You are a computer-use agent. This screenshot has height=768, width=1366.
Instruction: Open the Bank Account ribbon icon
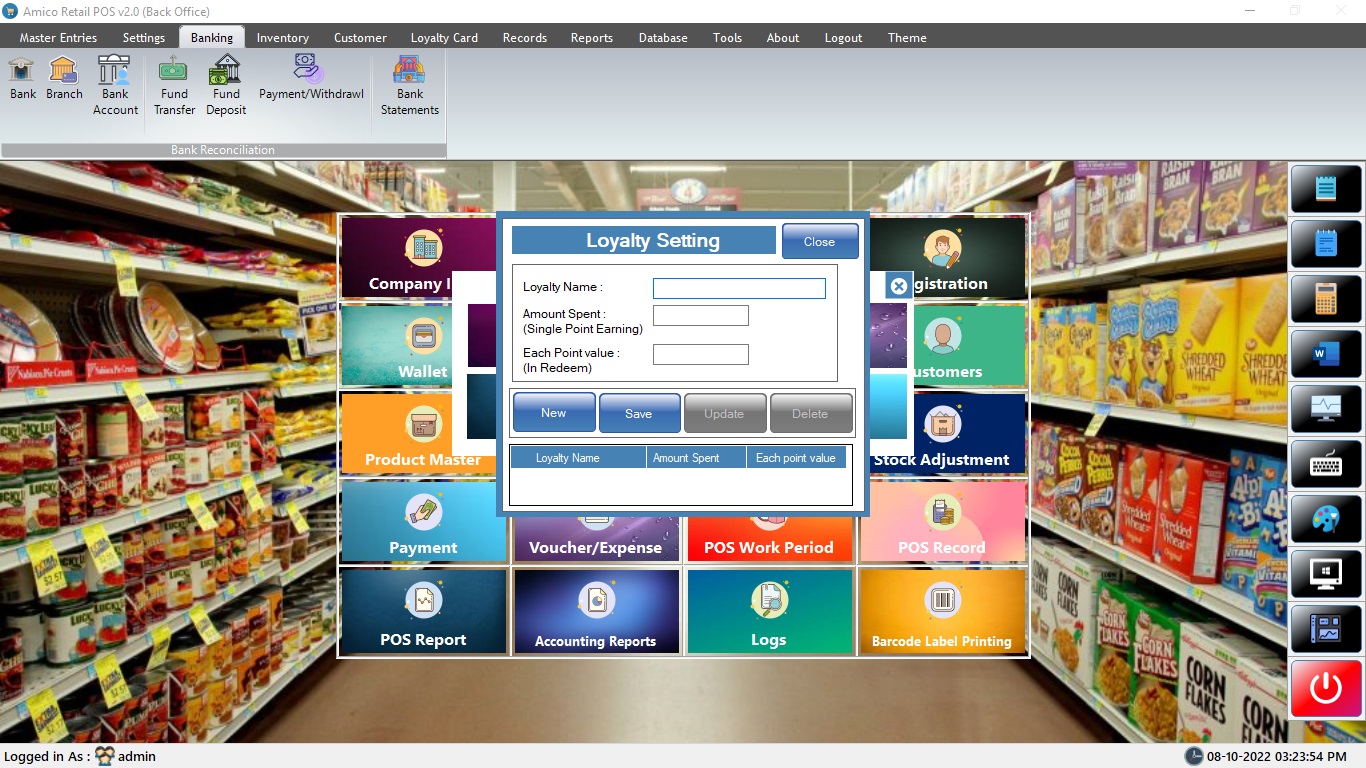pos(115,84)
